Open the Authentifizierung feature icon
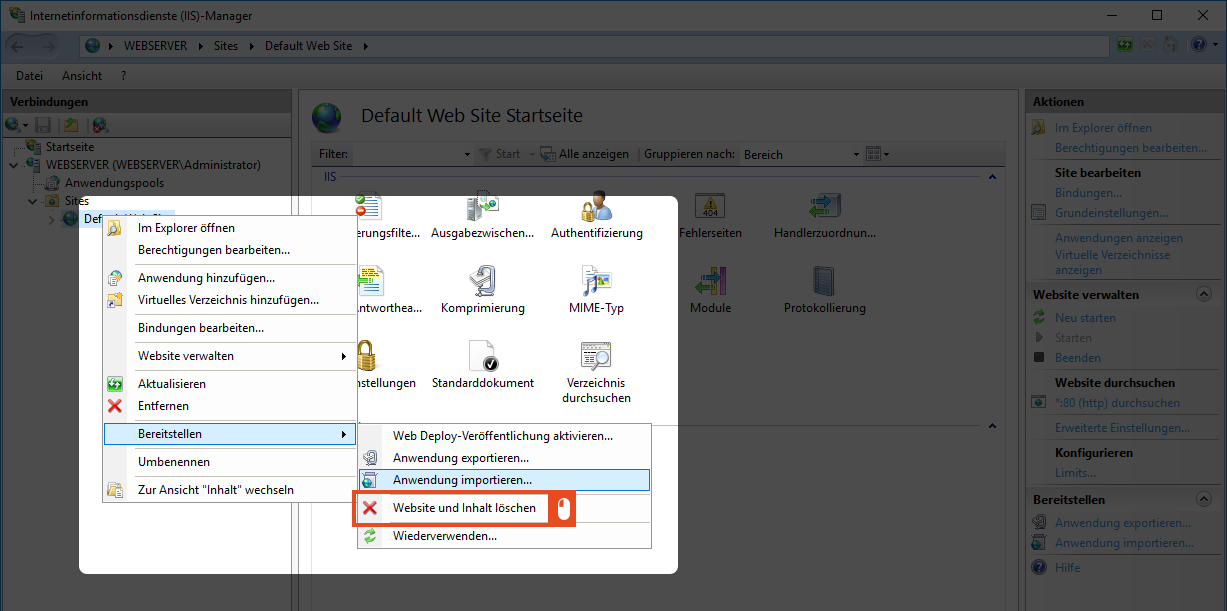Viewport: 1227px width, 611px height. tap(596, 210)
